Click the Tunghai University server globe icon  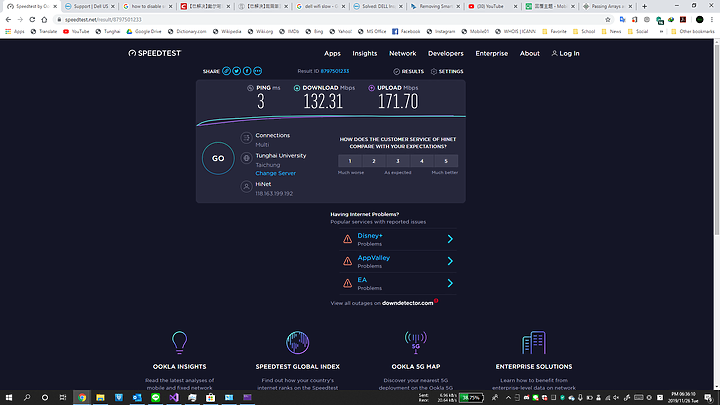click(246, 158)
